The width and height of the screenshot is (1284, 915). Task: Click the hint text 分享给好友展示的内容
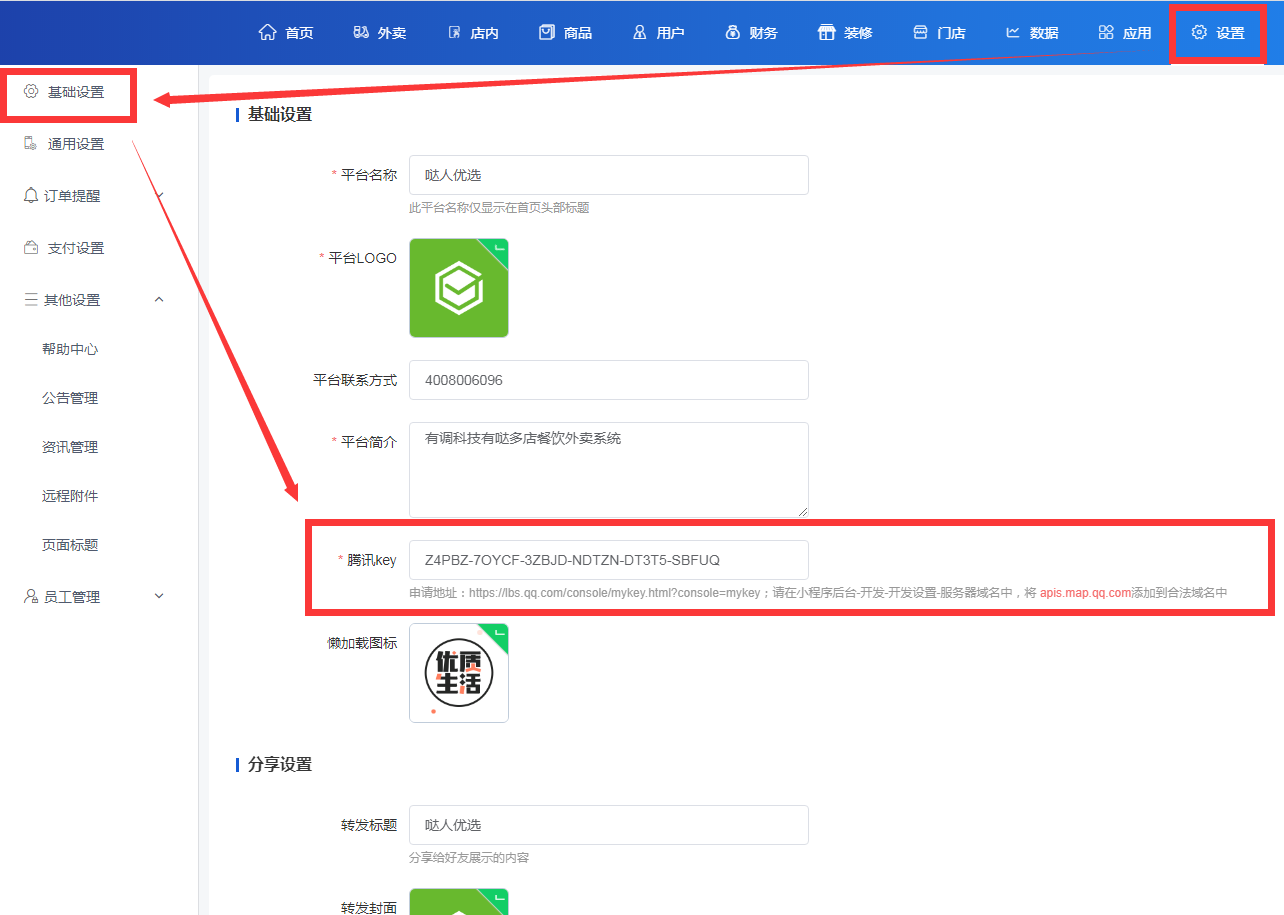click(x=469, y=858)
